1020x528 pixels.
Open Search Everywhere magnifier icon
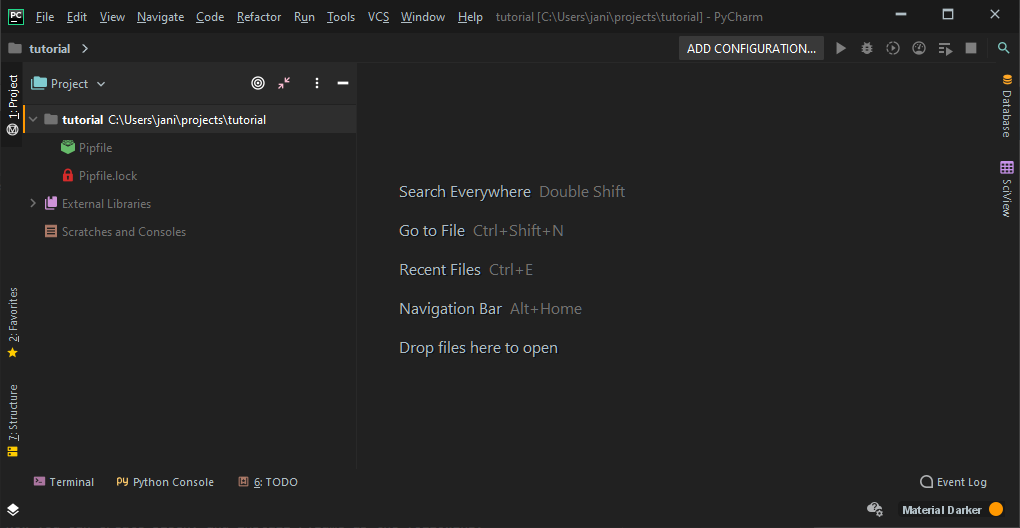coord(1004,48)
